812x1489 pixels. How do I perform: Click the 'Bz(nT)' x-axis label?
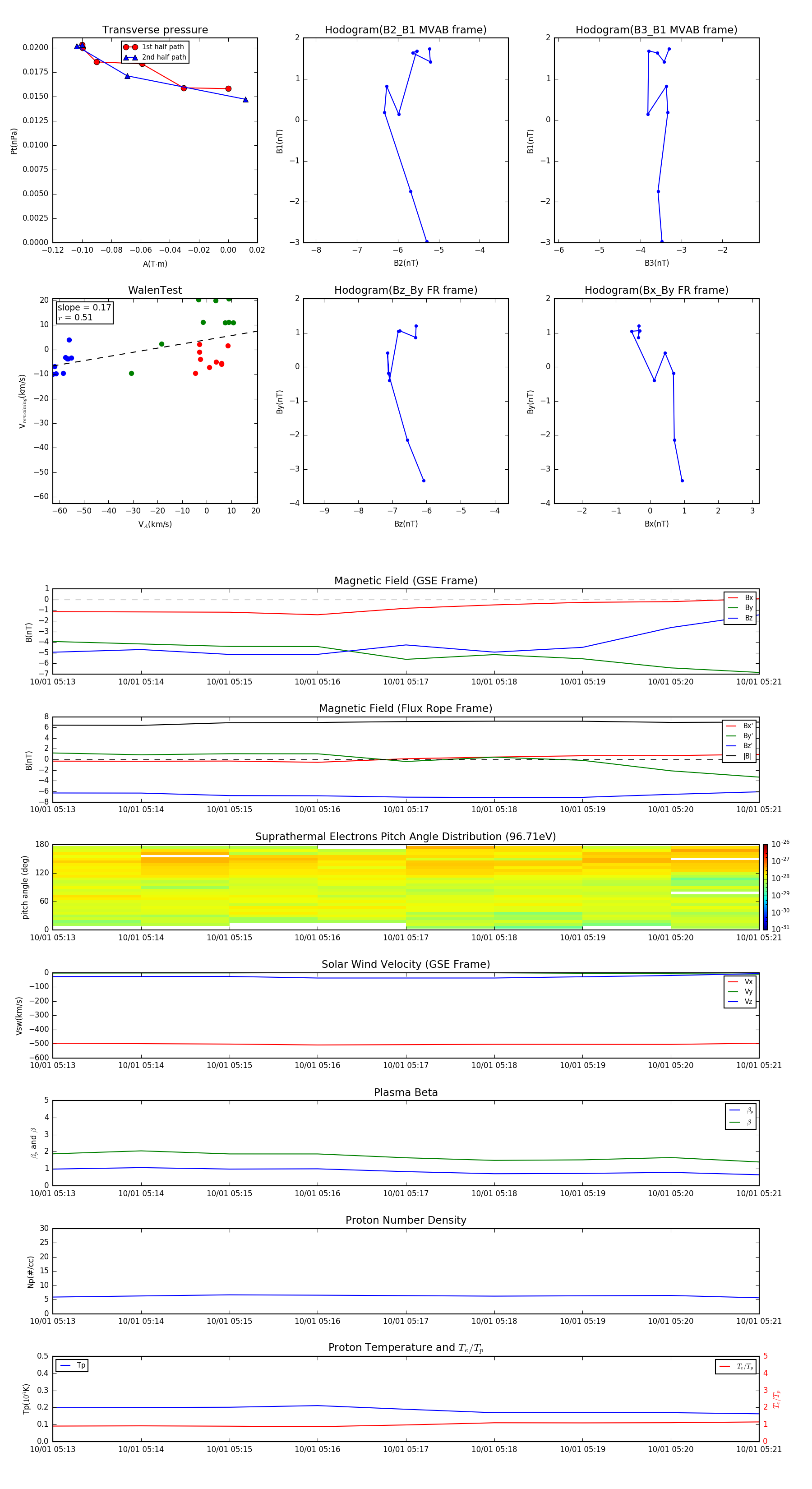(406, 524)
